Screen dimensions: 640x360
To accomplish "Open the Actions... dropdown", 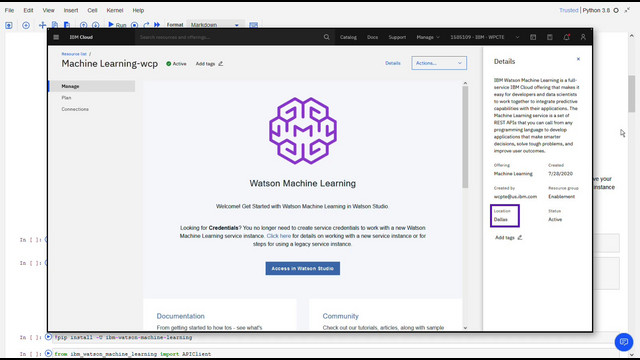I will tap(439, 63).
